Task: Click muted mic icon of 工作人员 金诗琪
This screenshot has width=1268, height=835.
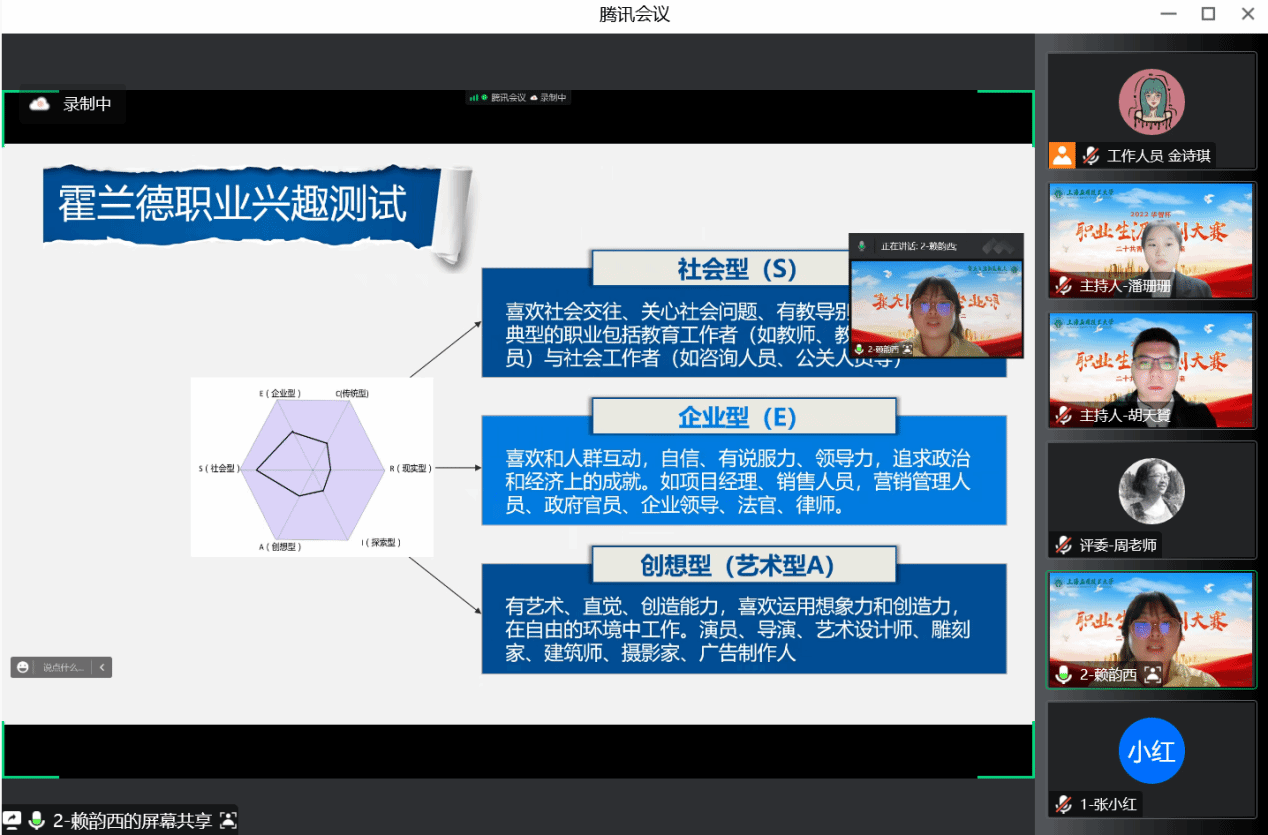Action: point(1090,155)
